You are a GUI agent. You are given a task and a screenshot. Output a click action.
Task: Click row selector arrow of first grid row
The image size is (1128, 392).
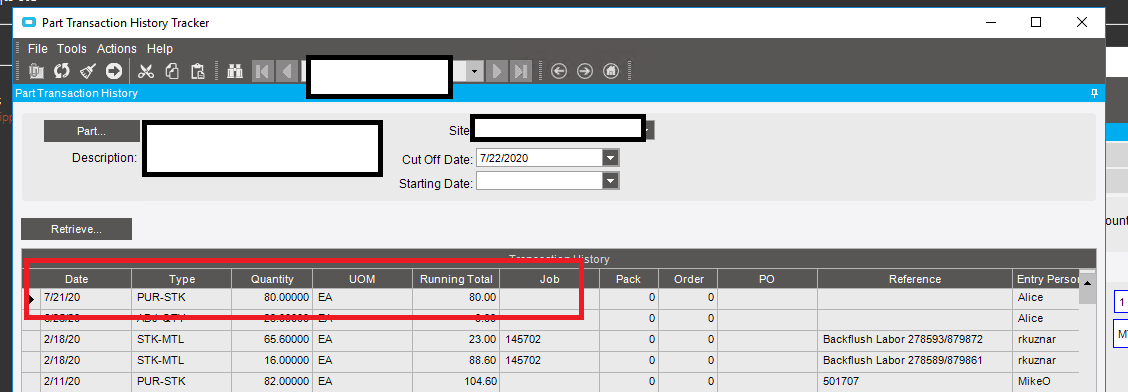point(31,298)
